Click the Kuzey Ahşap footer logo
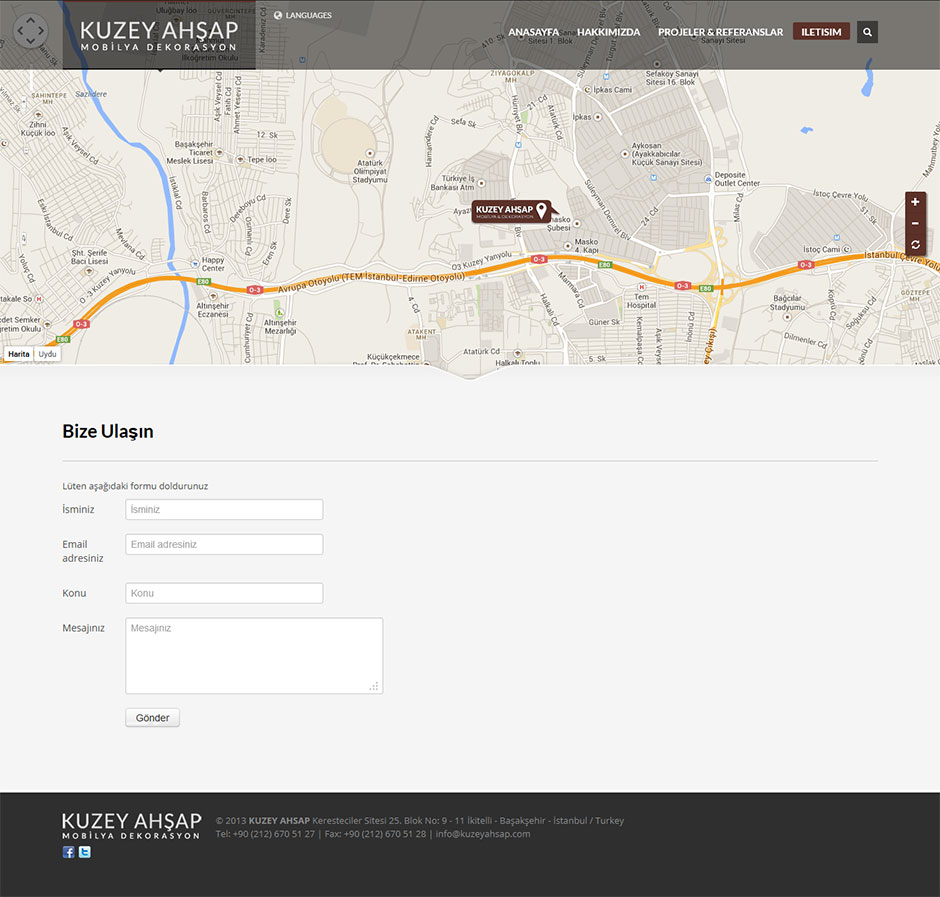The width and height of the screenshot is (940, 897). pyautogui.click(x=131, y=826)
